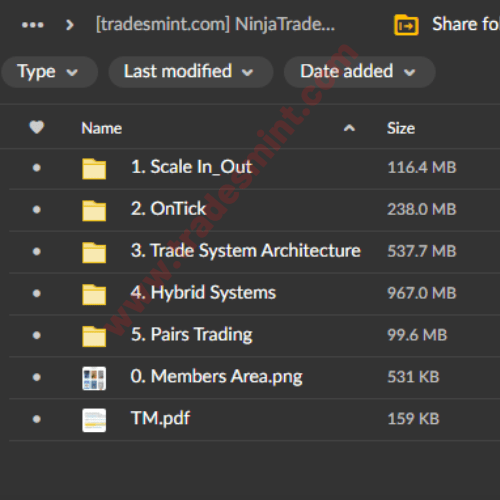Click the folder icon of 2. OnTick
Image resolution: width=500 pixels, height=500 pixels.
pyautogui.click(x=94, y=211)
